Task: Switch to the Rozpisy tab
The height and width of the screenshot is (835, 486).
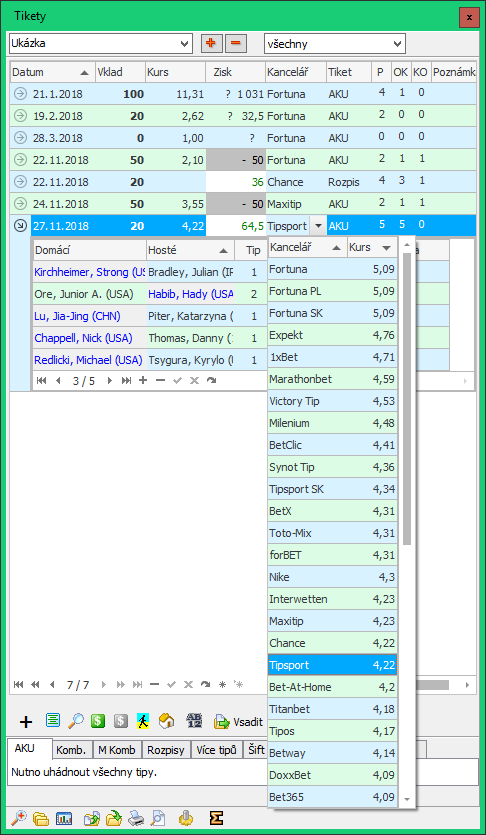Action: click(x=166, y=750)
